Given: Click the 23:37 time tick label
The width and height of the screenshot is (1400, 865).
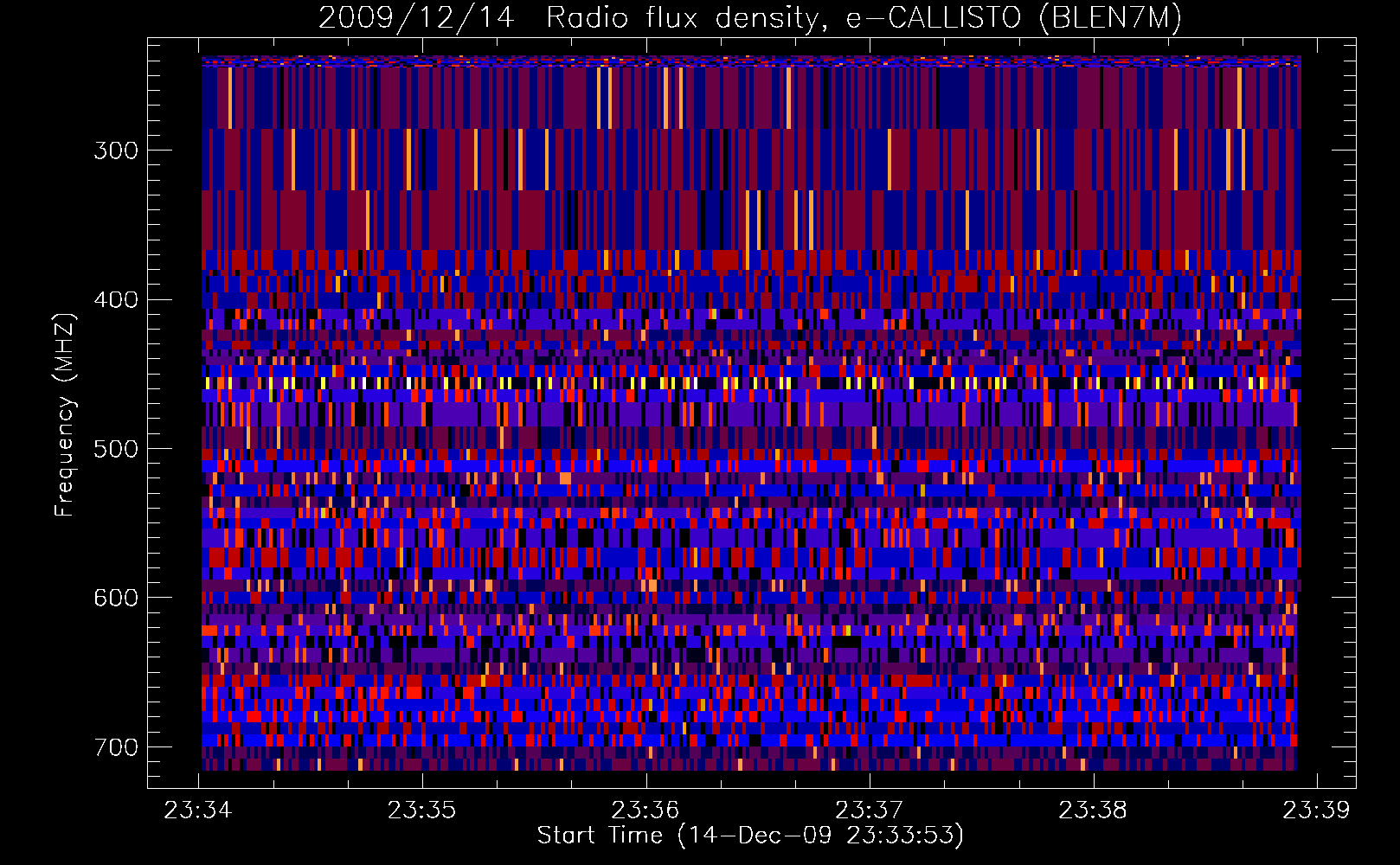Looking at the screenshot, I should [869, 810].
